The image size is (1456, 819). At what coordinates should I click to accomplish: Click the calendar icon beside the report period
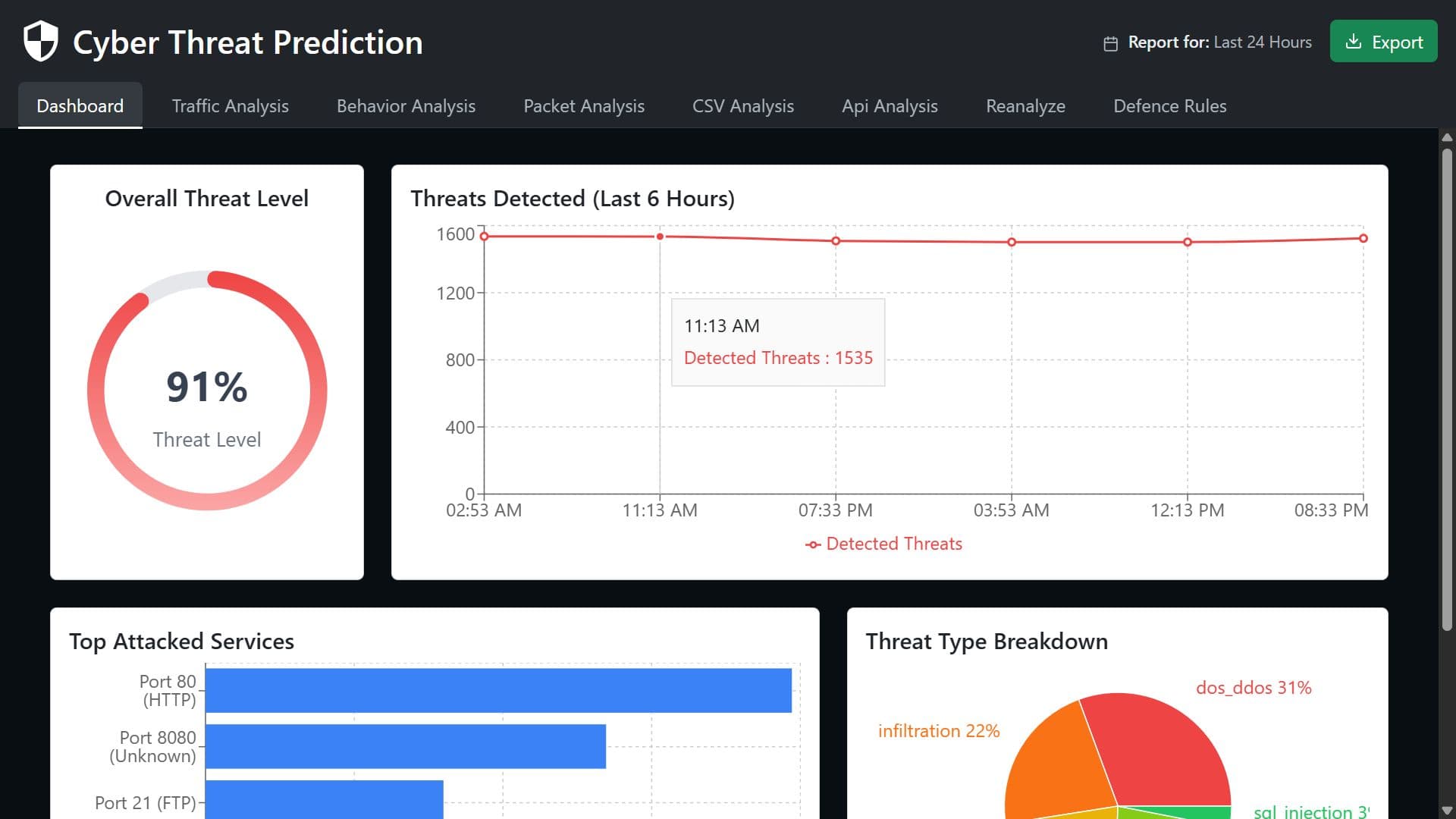click(x=1109, y=42)
